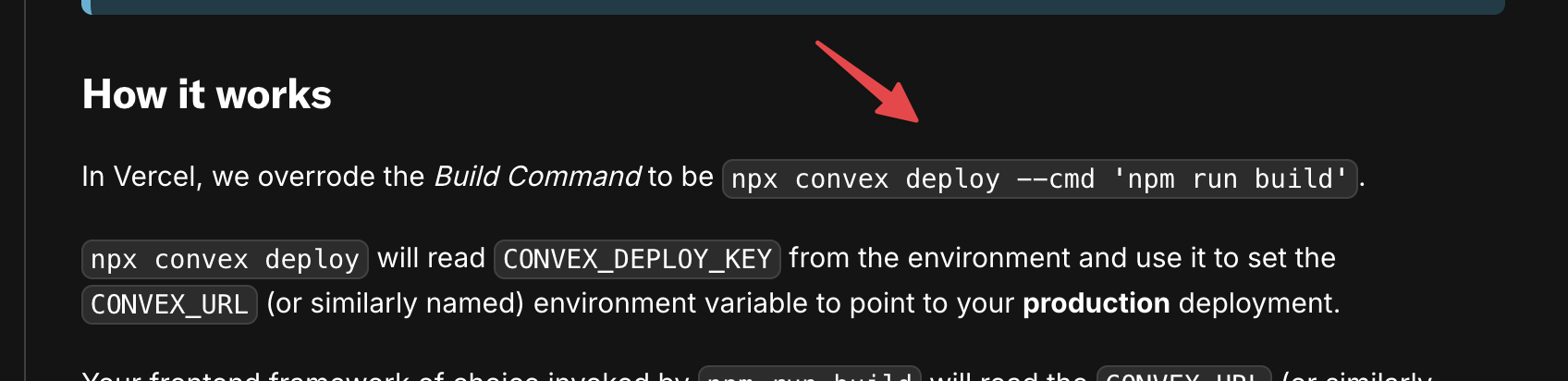Image resolution: width=1568 pixels, height=381 pixels.
Task: Click the standalone "npx convex deploy" code chip
Action: coord(225,259)
